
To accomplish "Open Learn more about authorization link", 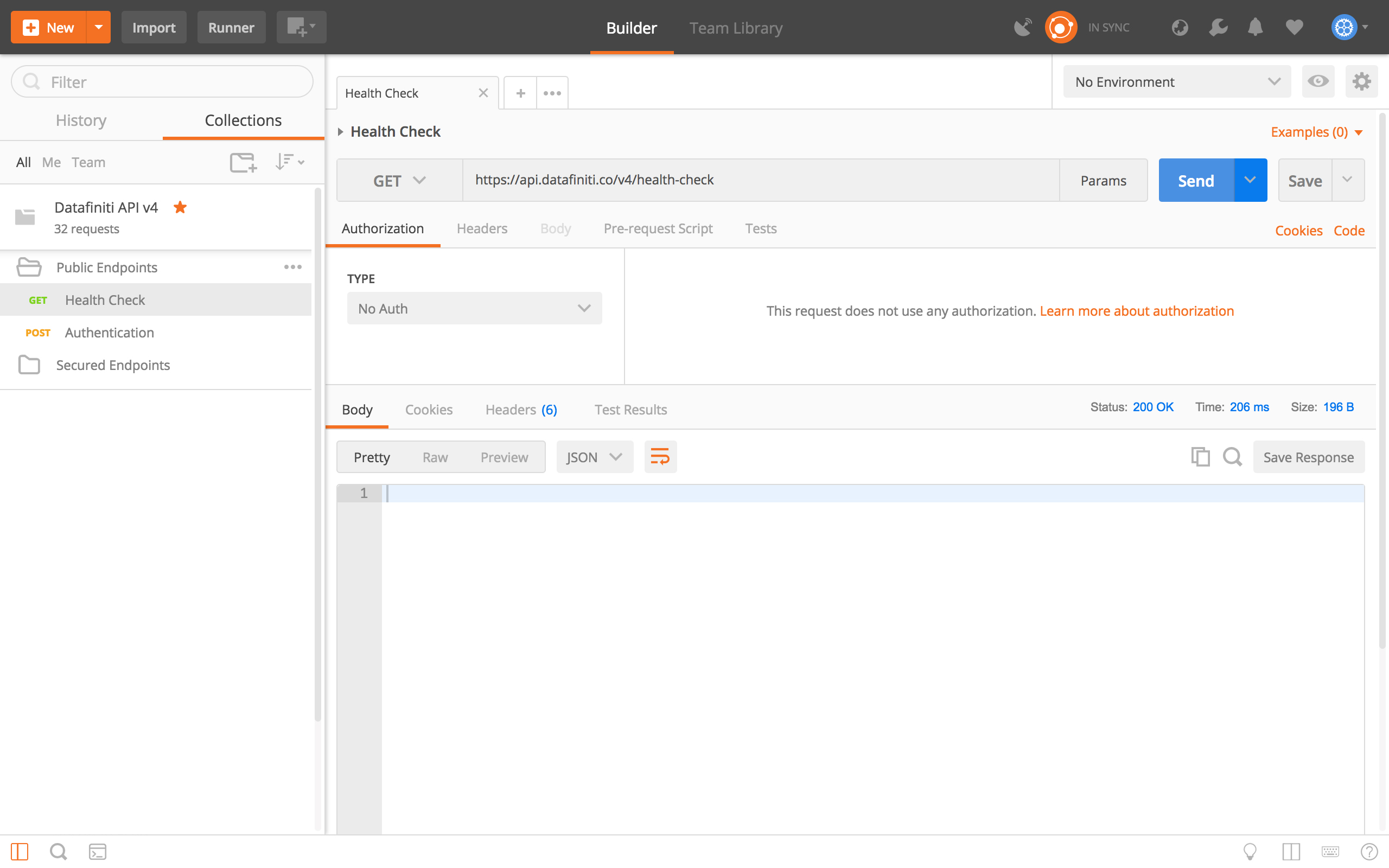I will (x=1137, y=310).
